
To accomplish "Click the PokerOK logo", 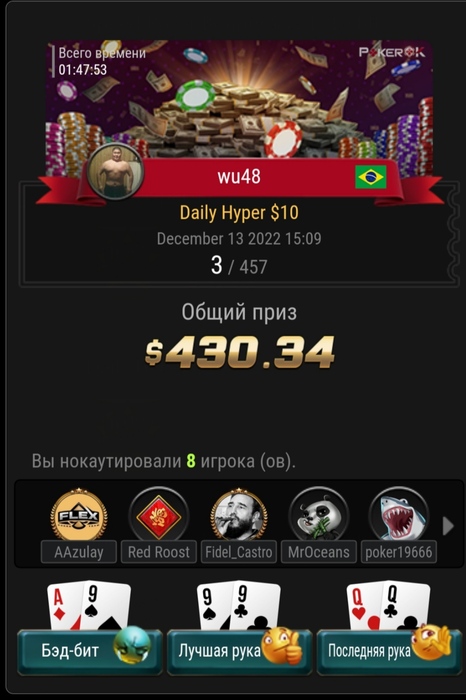I will tap(392, 52).
